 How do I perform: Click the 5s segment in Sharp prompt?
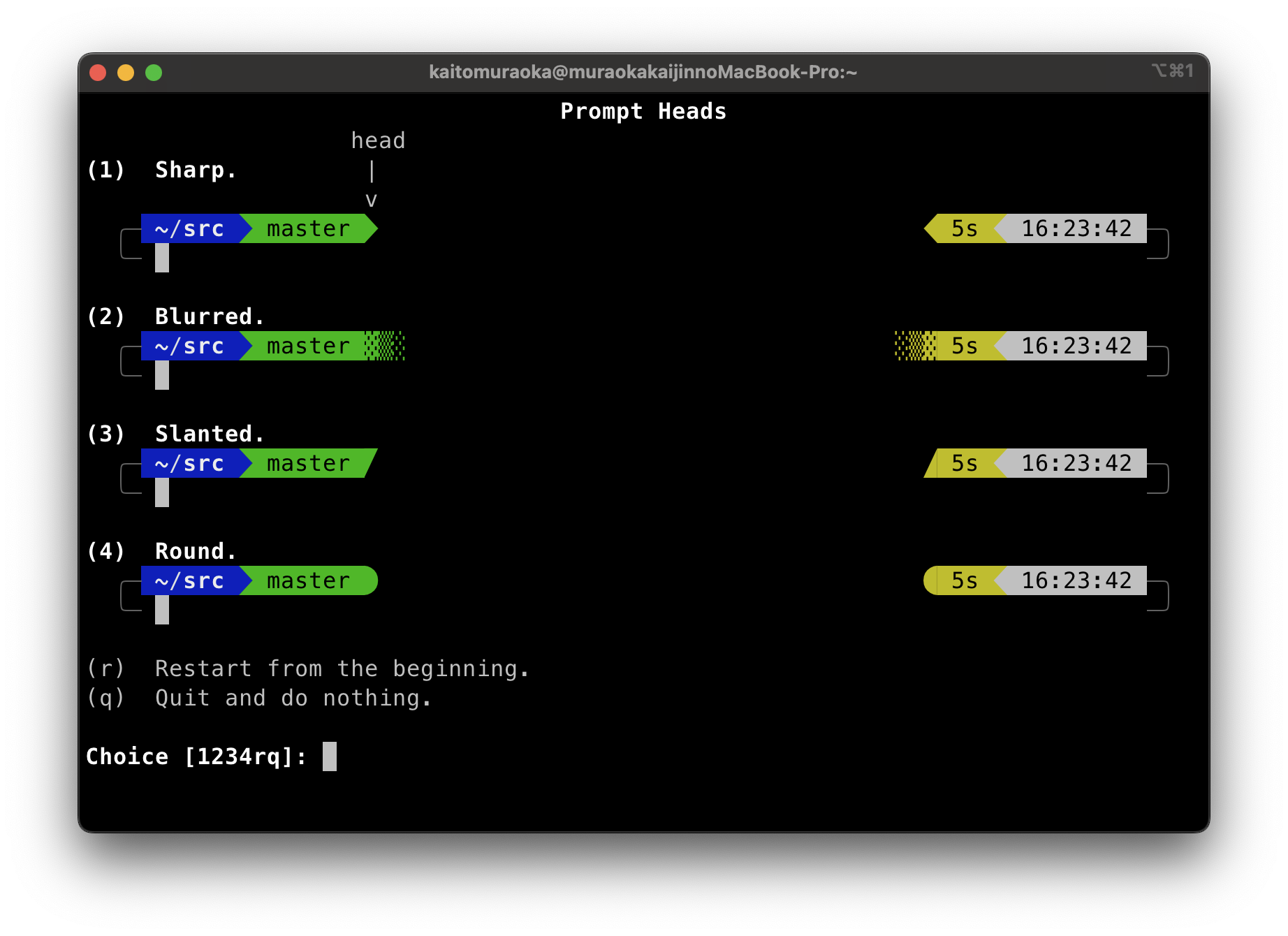(965, 228)
